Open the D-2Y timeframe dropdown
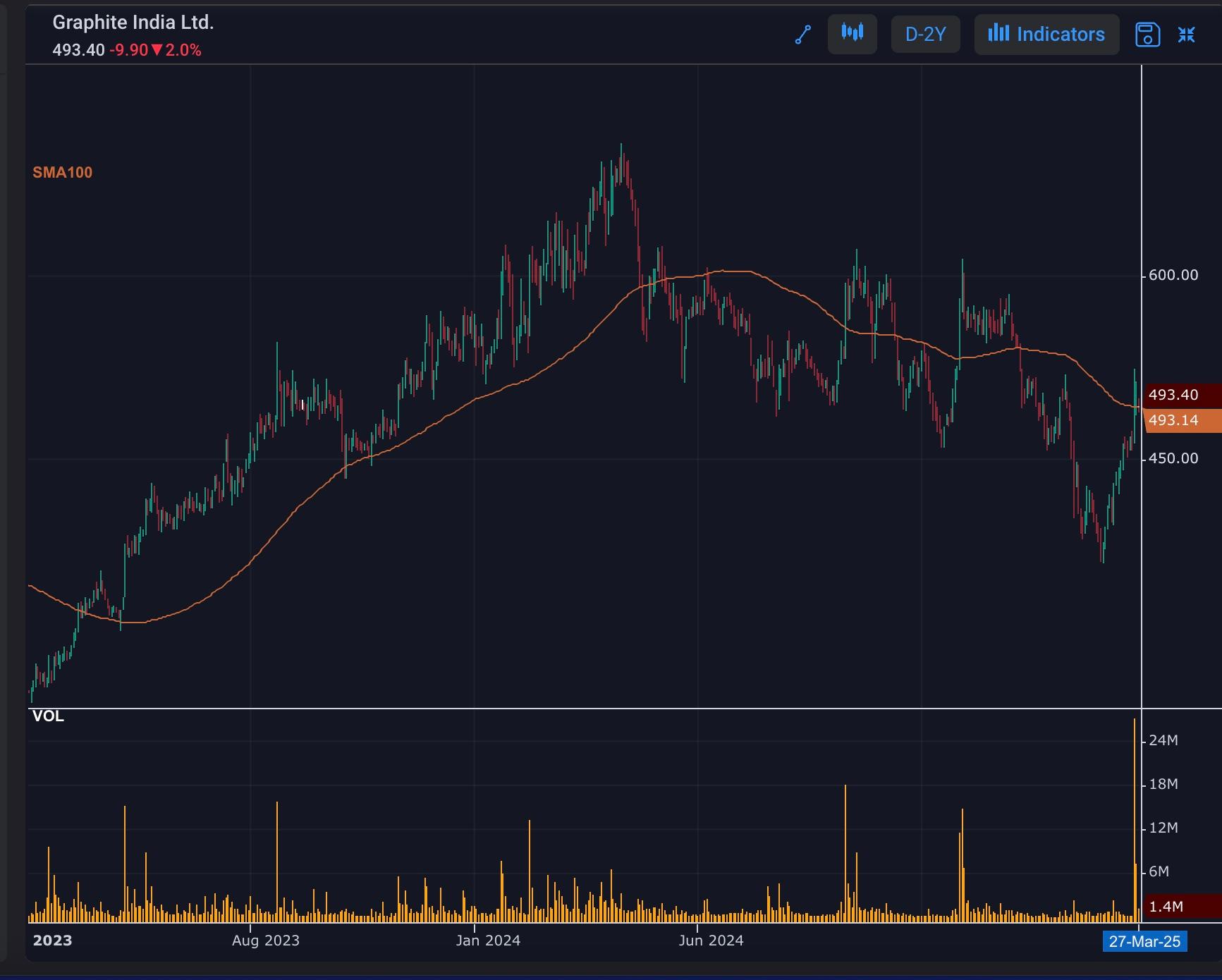The height and width of the screenshot is (980, 1222). (x=925, y=34)
